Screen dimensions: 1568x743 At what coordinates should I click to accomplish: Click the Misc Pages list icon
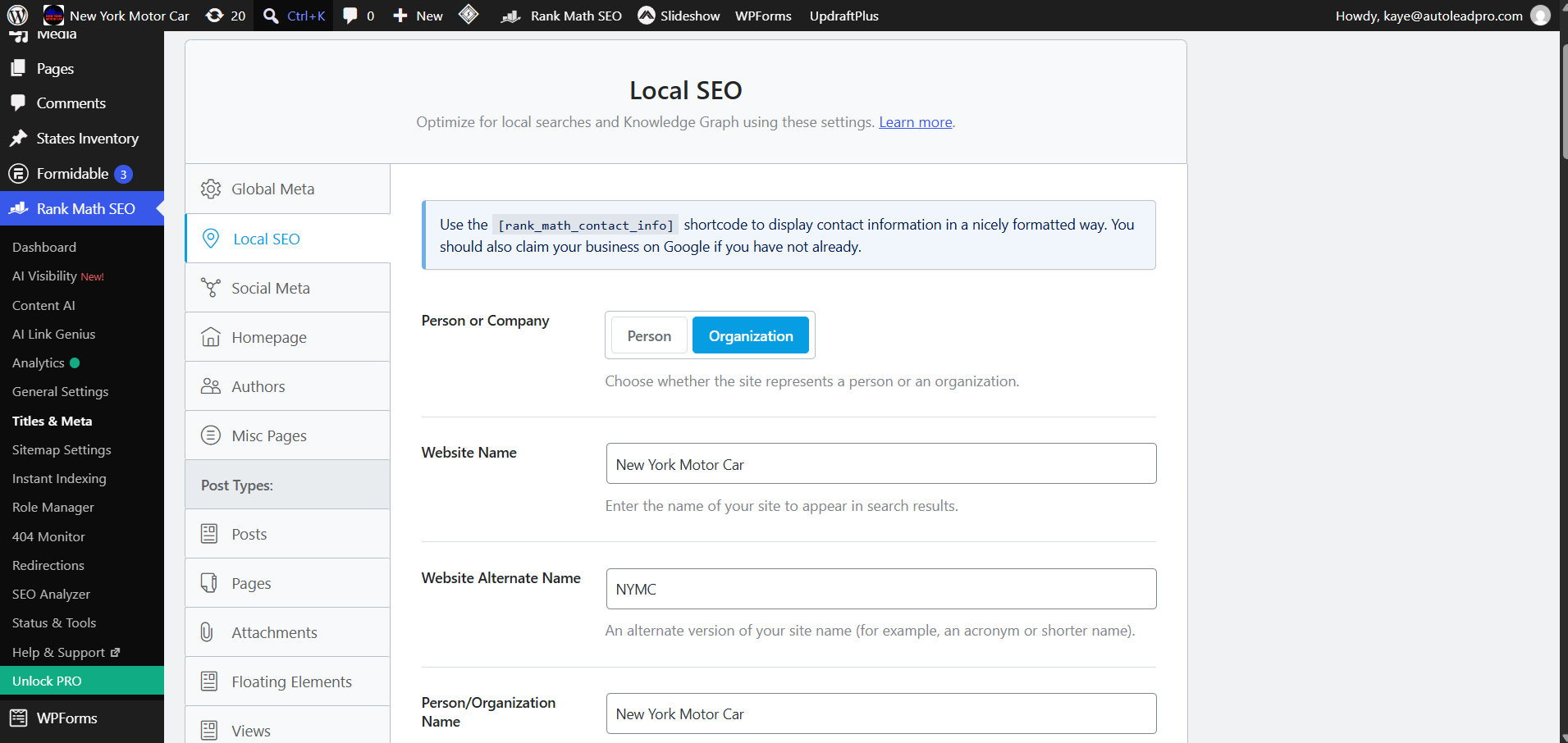[x=211, y=435]
